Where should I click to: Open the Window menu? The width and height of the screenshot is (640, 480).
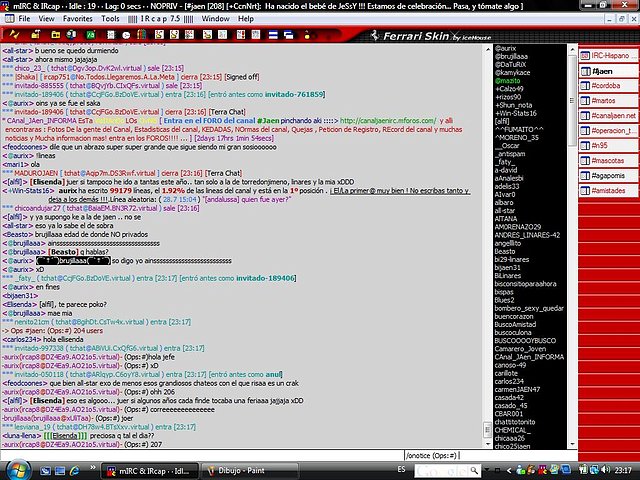tap(216, 19)
